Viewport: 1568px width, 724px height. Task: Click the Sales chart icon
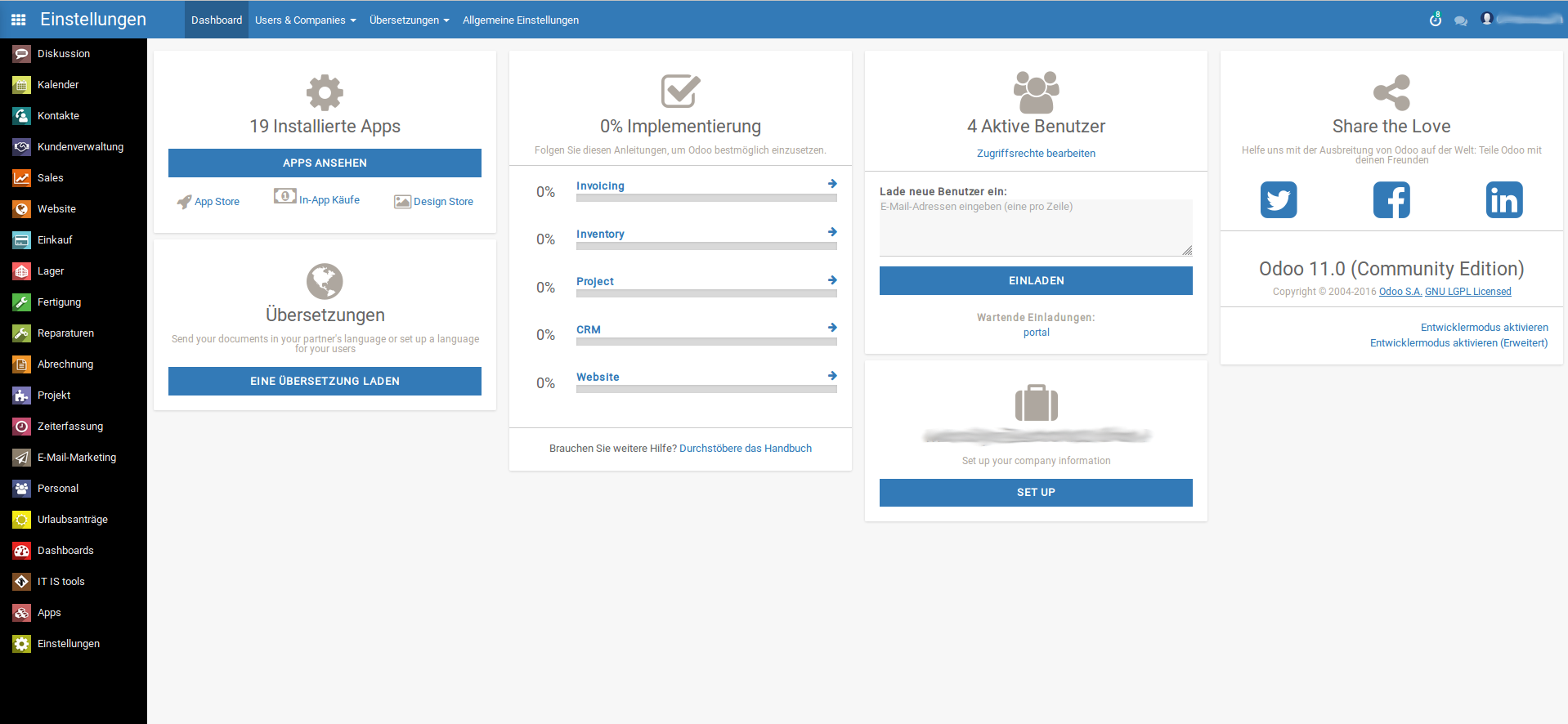point(22,178)
